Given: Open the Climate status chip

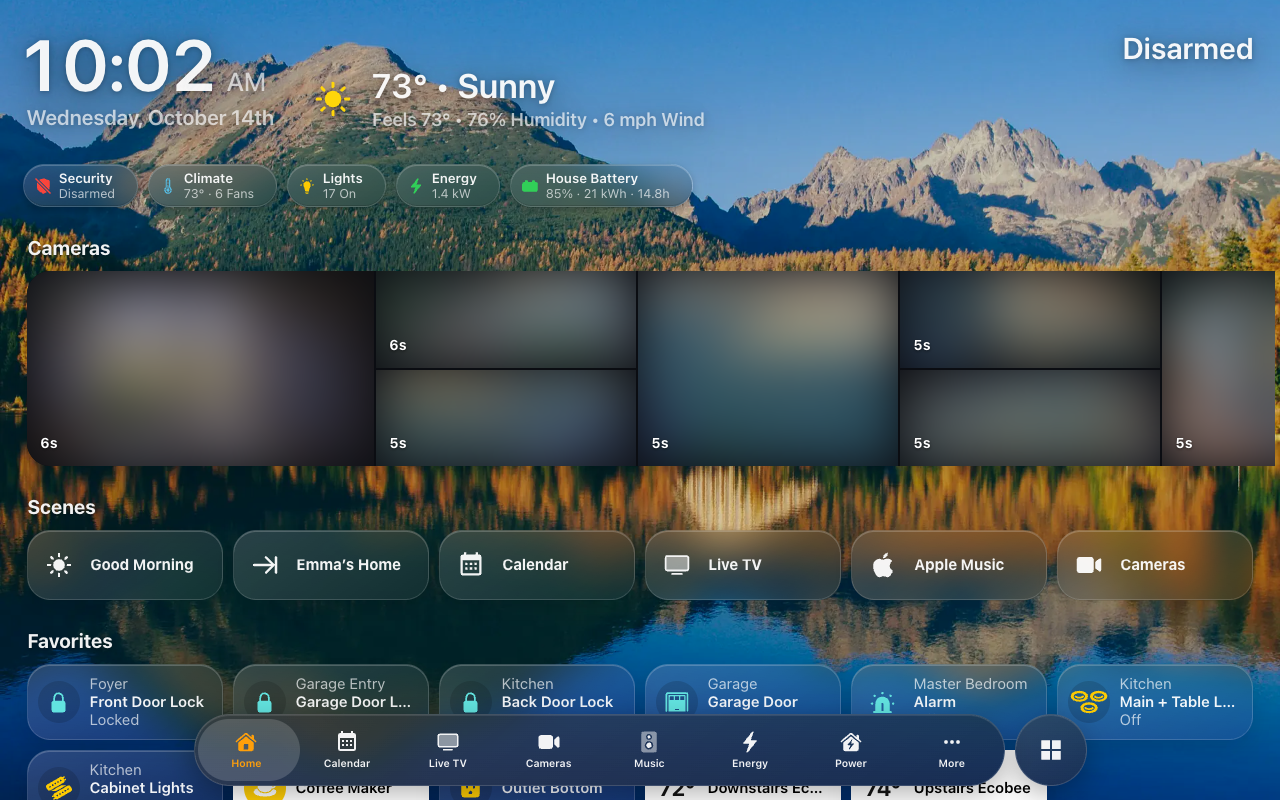Looking at the screenshot, I should (x=213, y=186).
